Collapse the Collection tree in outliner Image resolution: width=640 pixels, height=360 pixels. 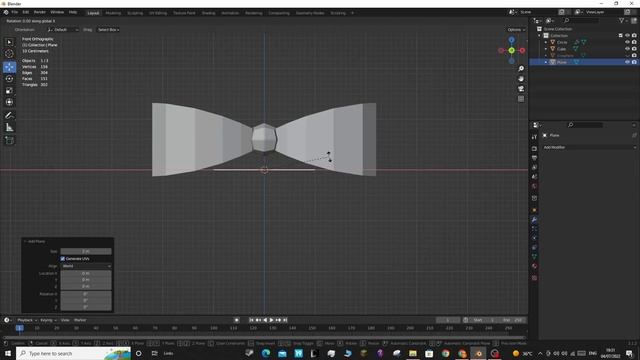tap(540, 36)
